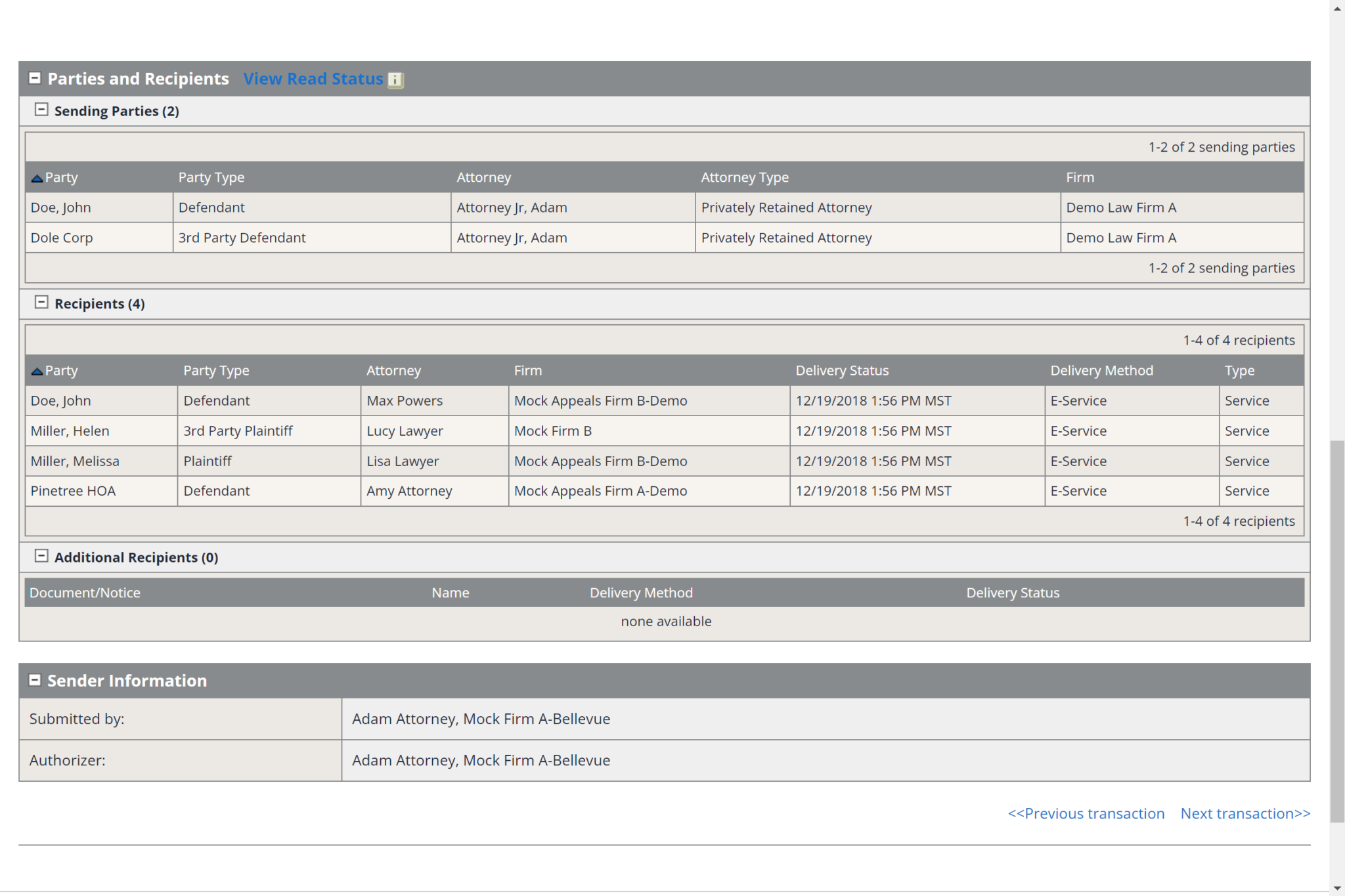
Task: Collapse the Sending Parties section icon
Action: coord(43,110)
